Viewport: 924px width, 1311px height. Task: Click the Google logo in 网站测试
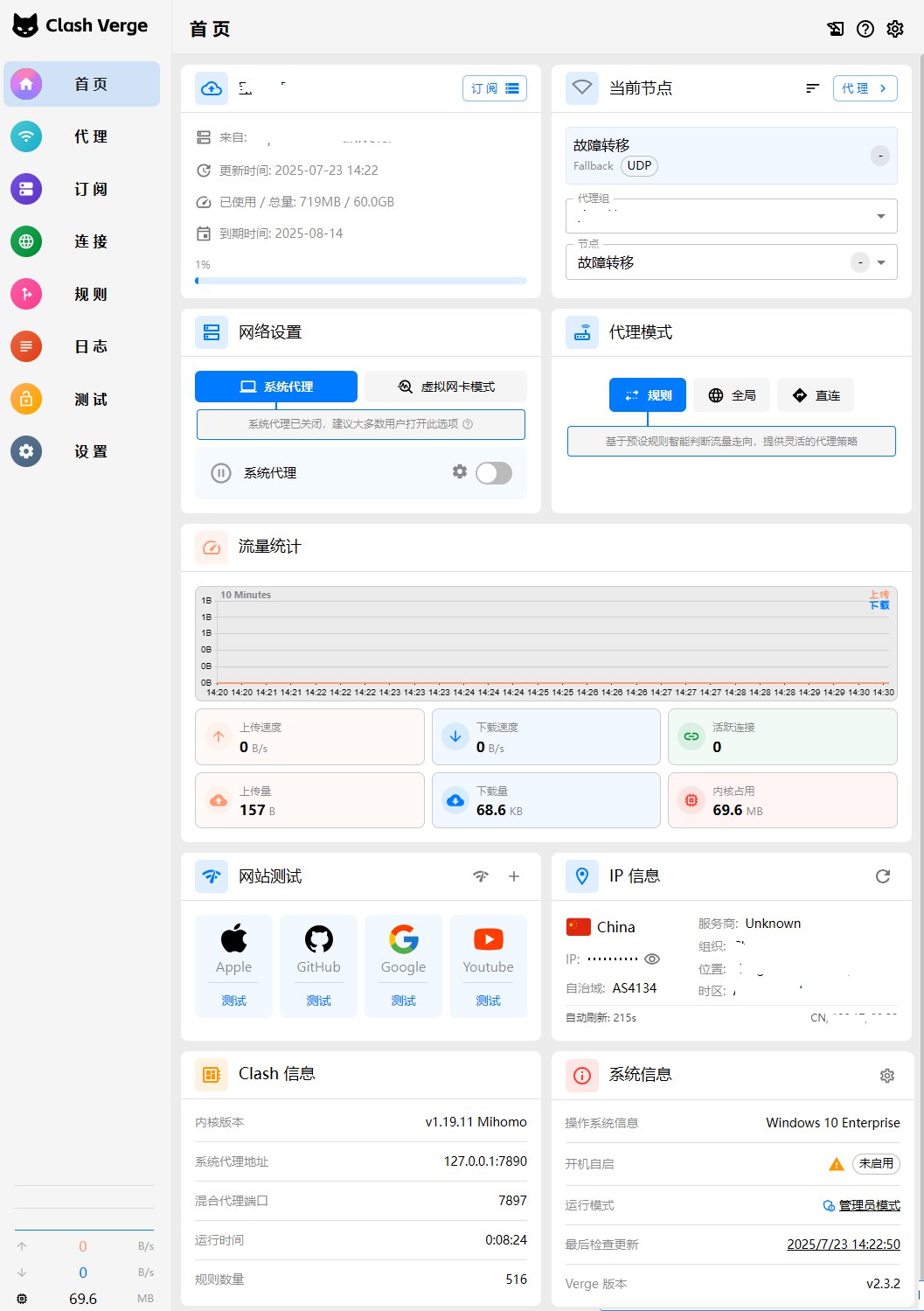(403, 939)
